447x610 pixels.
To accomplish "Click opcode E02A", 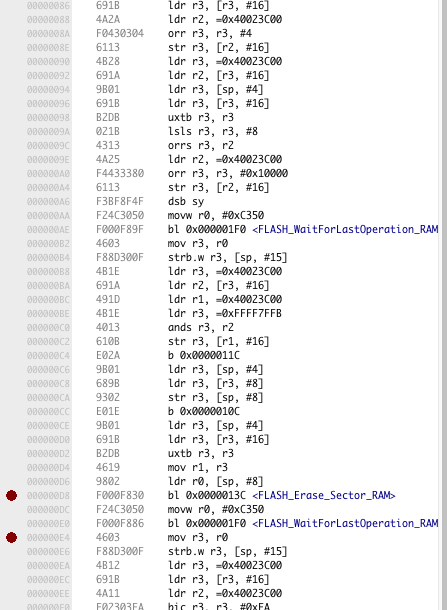I will click(x=108, y=356).
